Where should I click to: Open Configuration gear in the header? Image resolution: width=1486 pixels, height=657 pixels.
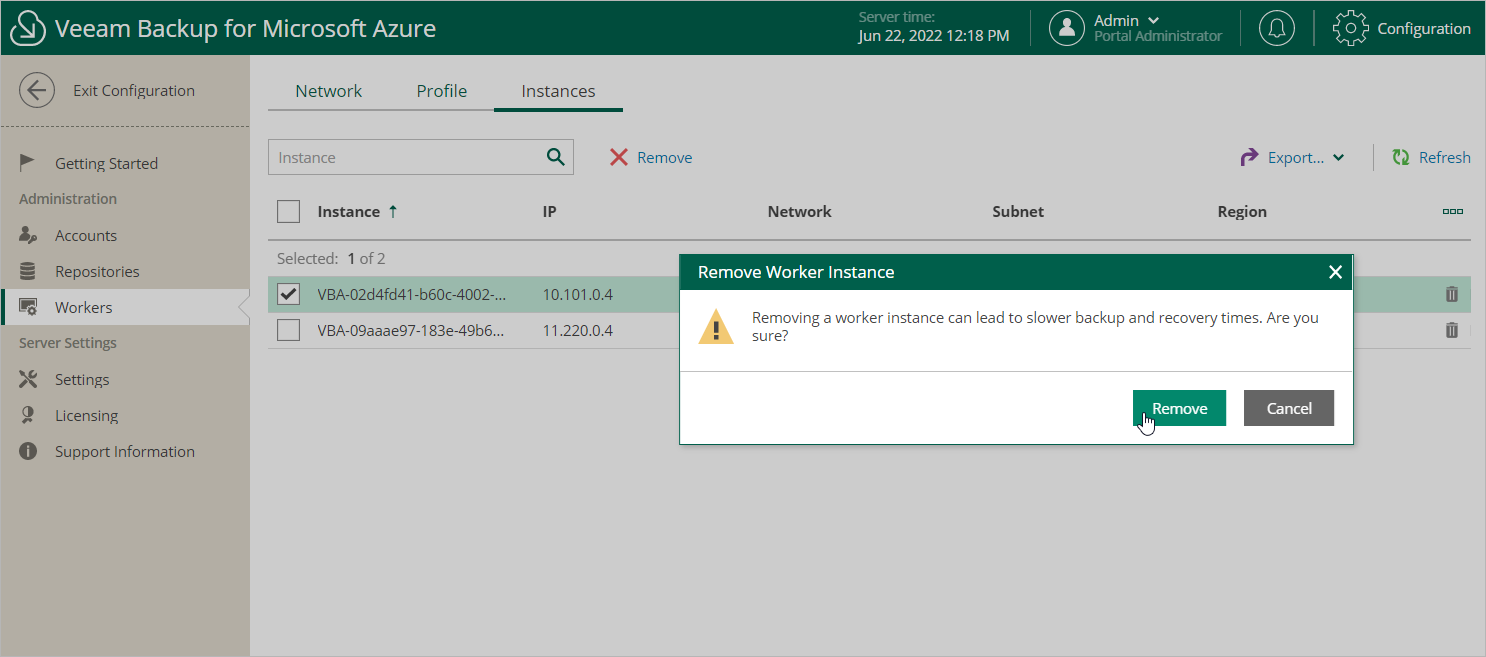[1402, 28]
